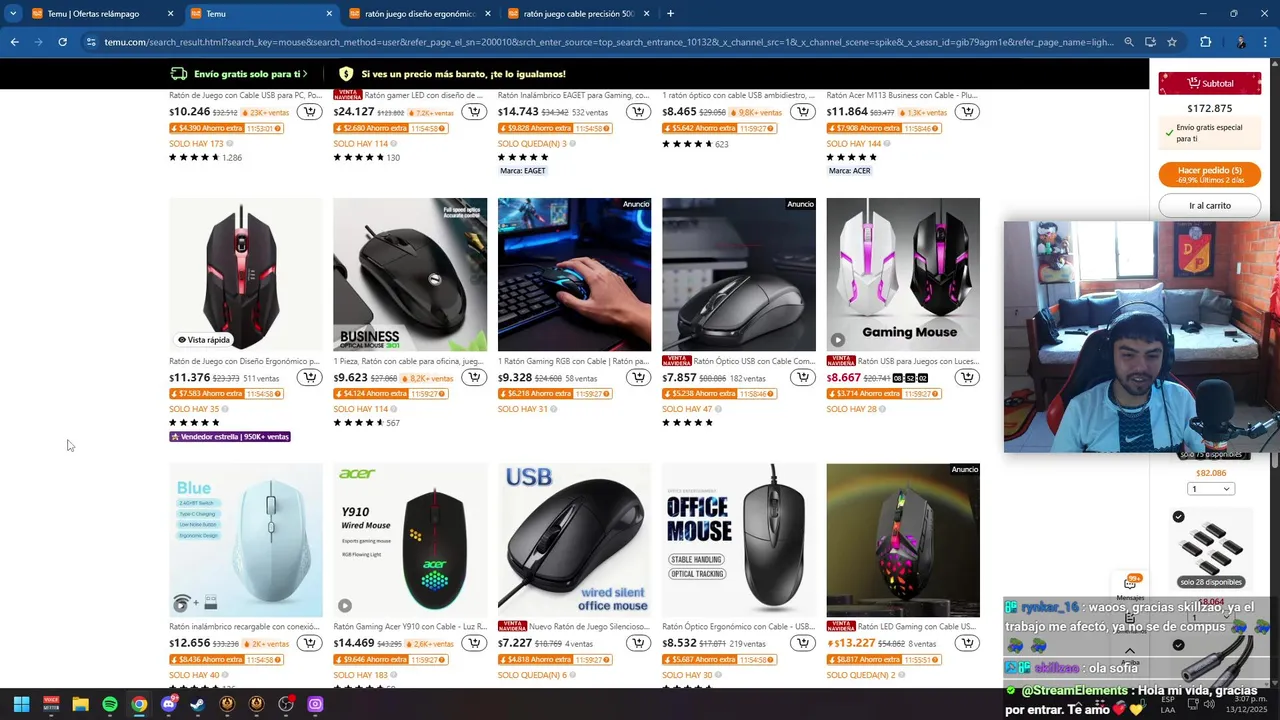Screen dimensions: 1280x720
Task: Open Spotify from the Windows taskbar
Action: pyautogui.click(x=110, y=704)
